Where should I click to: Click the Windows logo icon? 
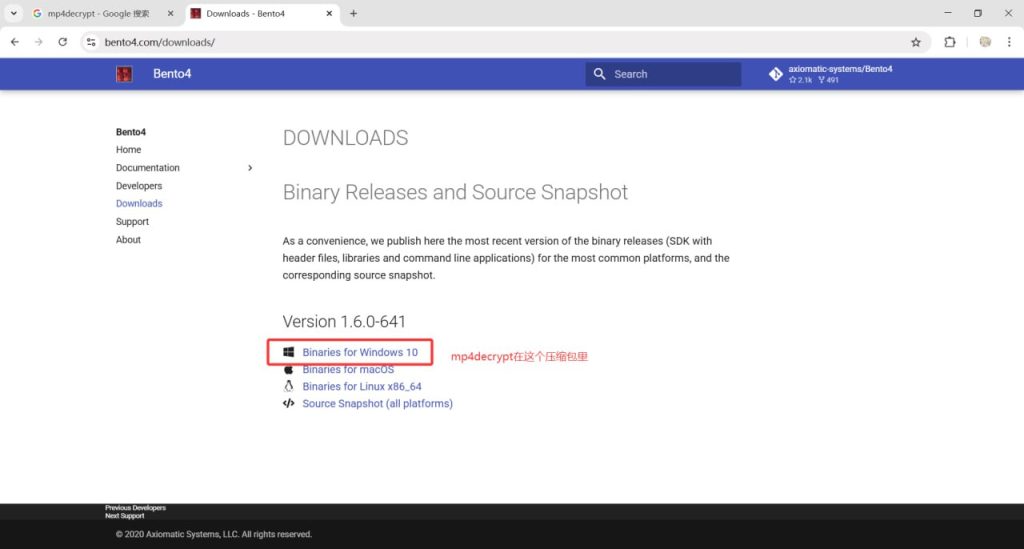tap(289, 352)
